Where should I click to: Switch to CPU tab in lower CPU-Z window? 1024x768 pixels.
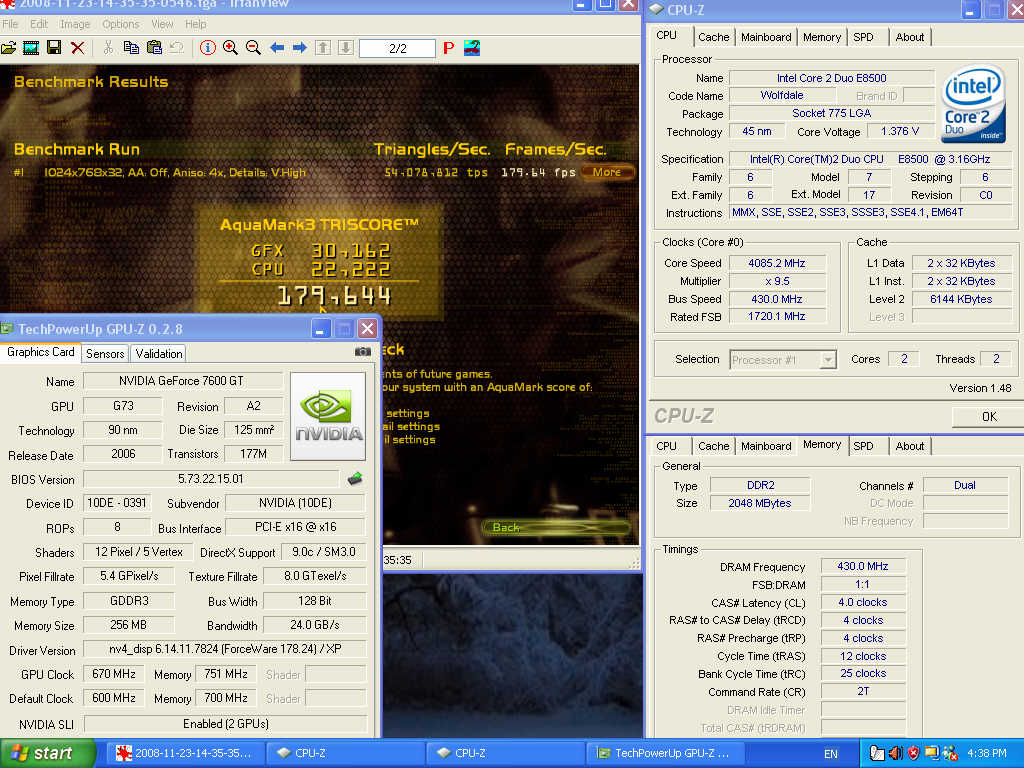click(666, 446)
